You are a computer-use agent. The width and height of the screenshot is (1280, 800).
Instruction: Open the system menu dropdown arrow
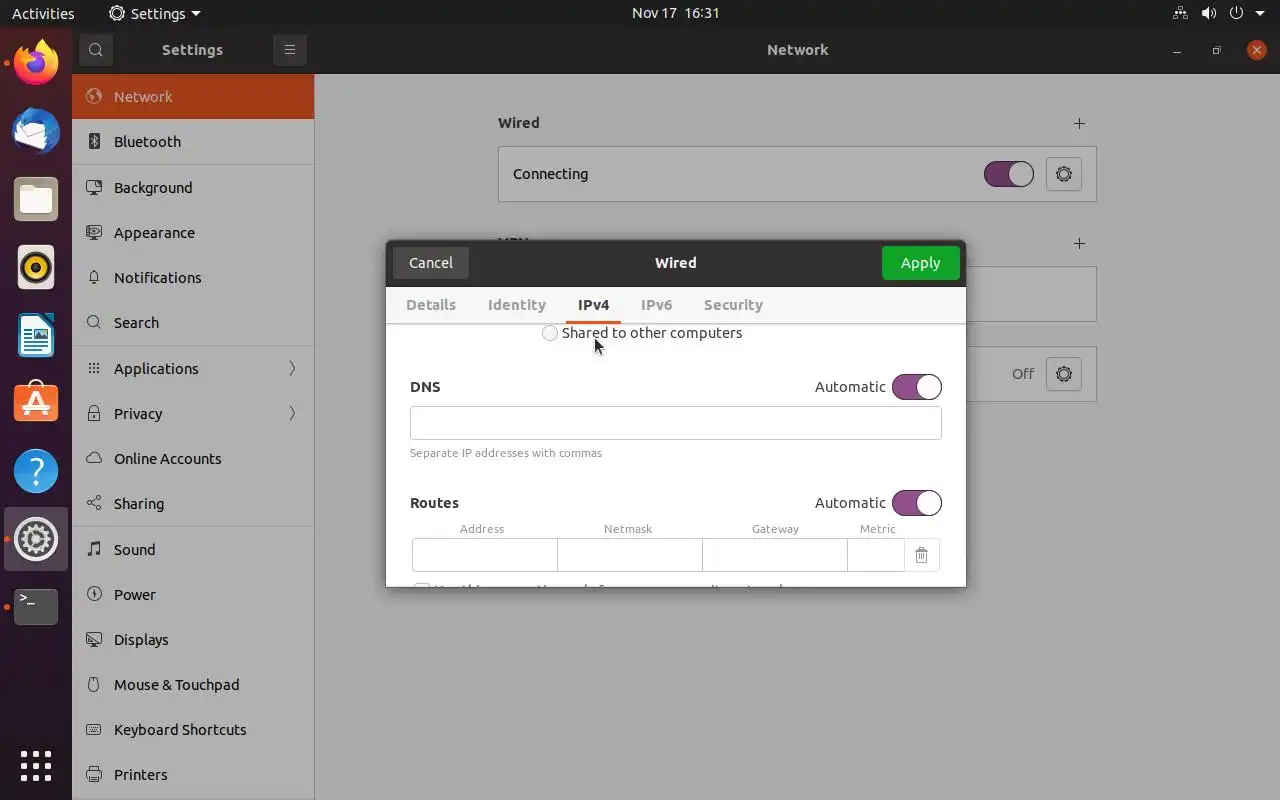1260,13
